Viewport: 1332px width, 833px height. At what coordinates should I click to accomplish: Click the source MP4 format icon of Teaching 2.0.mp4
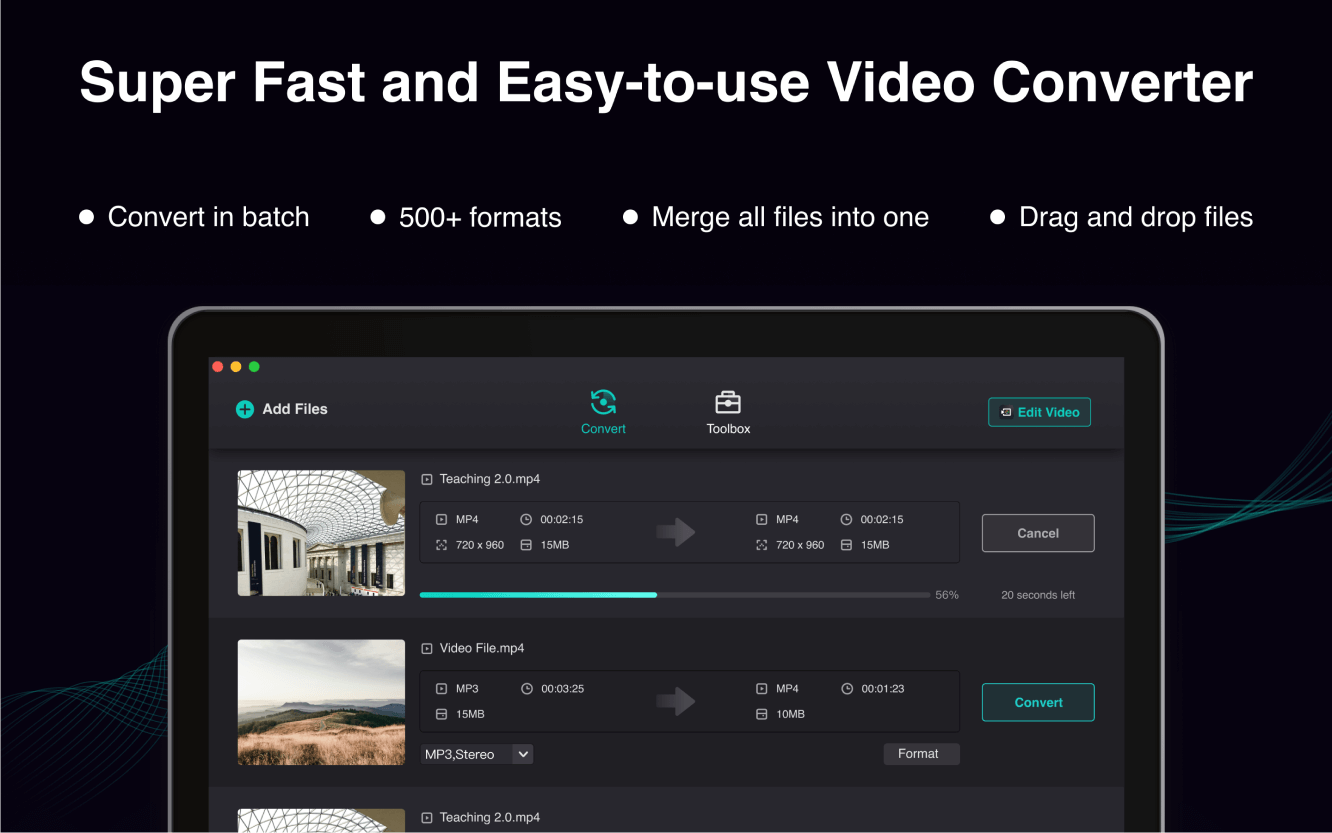[442, 519]
